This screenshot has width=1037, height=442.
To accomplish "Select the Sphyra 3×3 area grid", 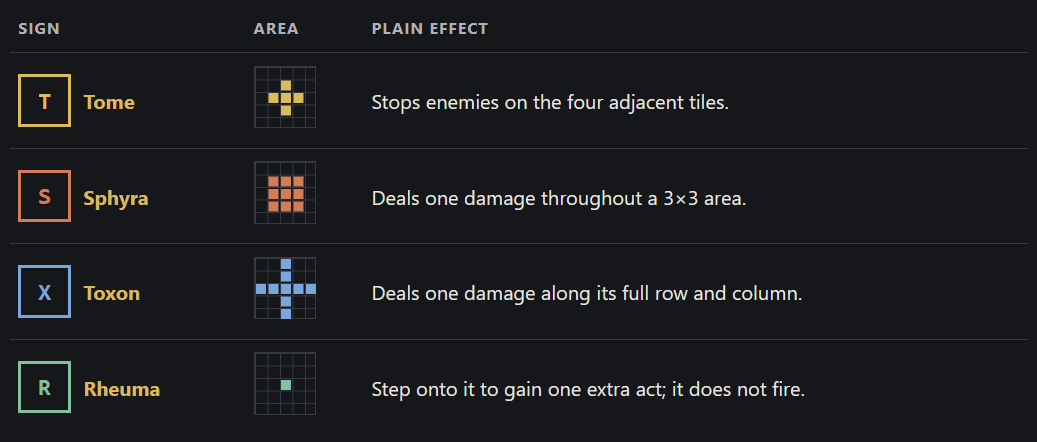I will [285, 193].
